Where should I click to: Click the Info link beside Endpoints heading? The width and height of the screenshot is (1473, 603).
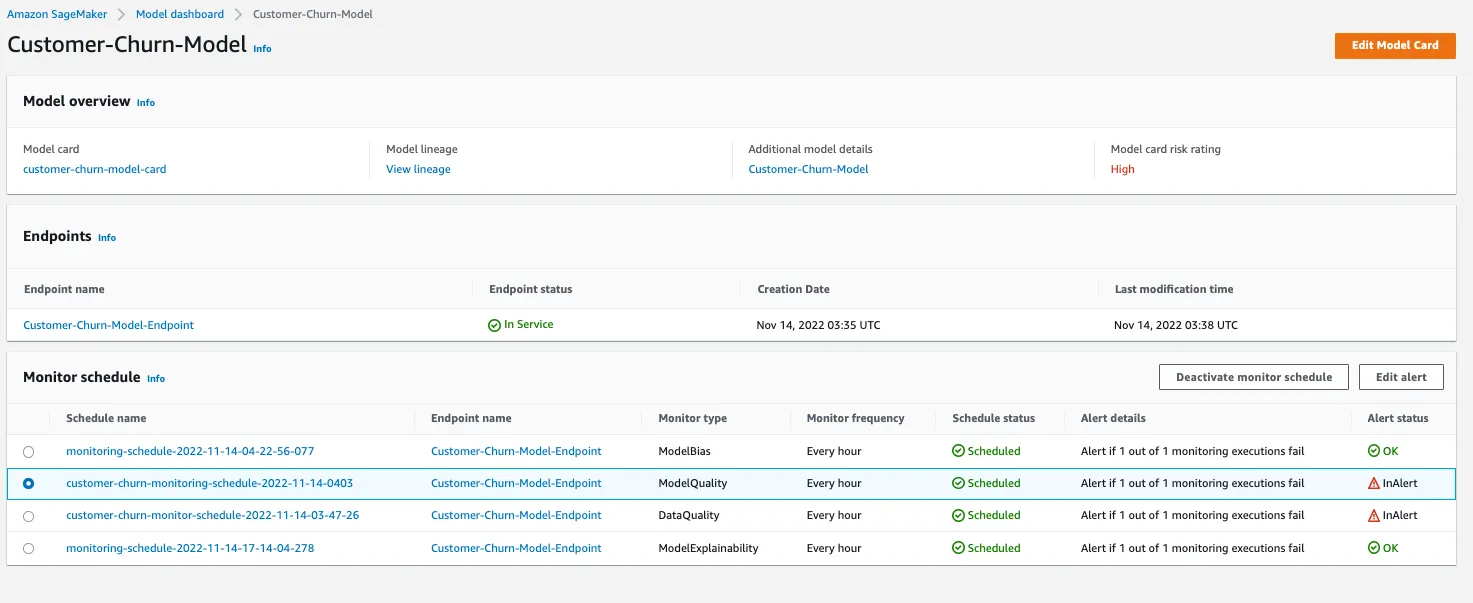pos(106,238)
